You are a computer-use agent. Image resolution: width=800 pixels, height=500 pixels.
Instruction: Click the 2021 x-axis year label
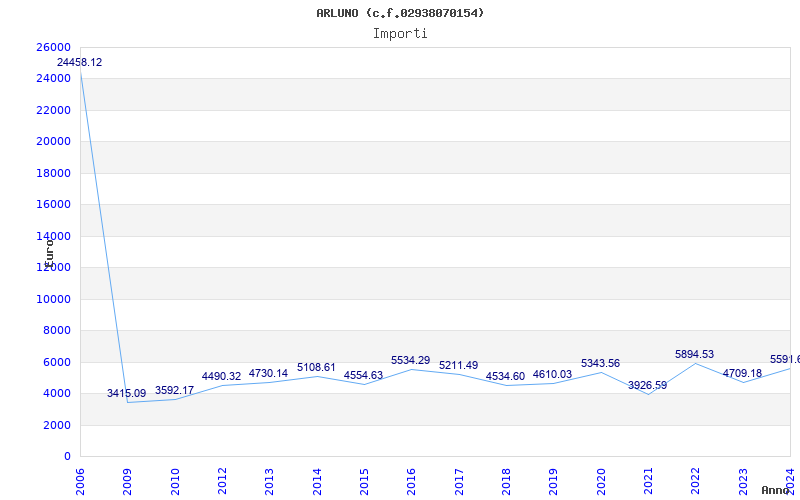[648, 482]
